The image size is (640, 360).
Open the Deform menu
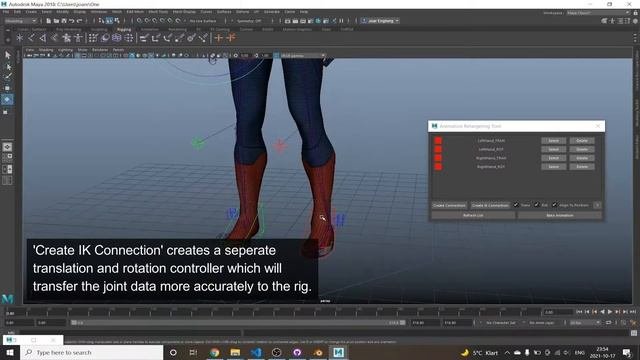[242, 12]
